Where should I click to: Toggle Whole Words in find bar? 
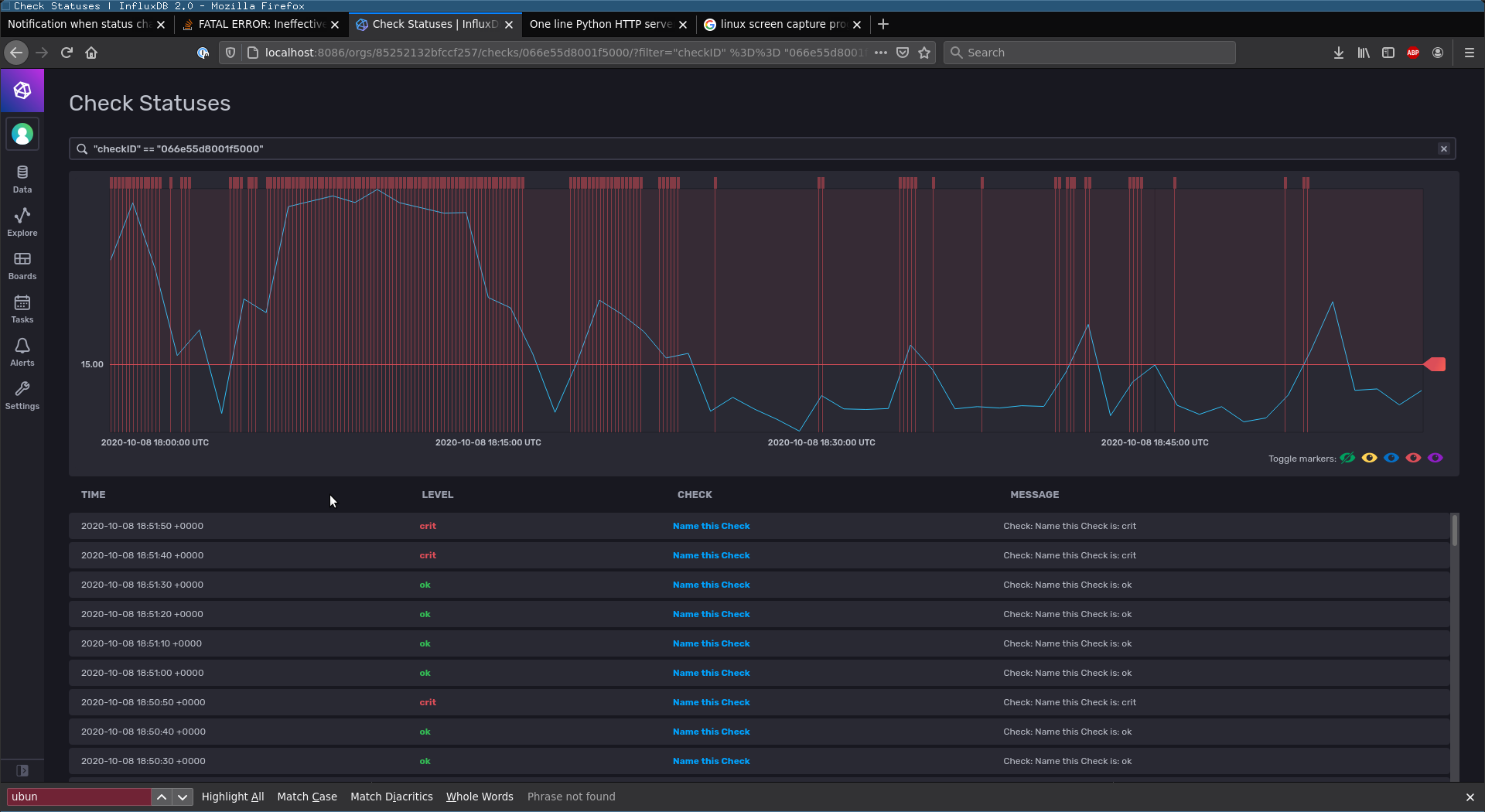(480, 797)
